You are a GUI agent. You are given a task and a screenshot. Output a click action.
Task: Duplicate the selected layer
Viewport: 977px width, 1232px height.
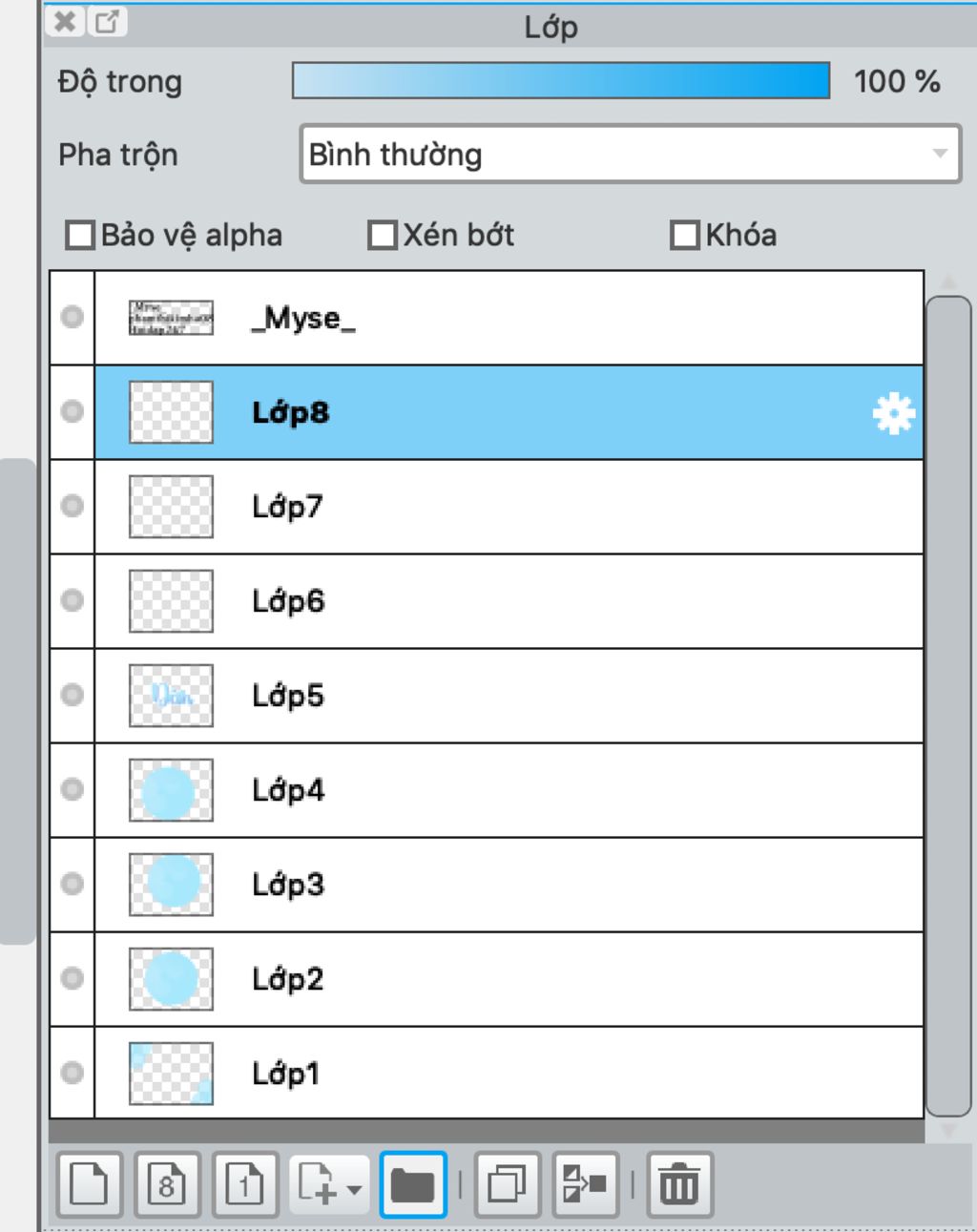tap(507, 1185)
